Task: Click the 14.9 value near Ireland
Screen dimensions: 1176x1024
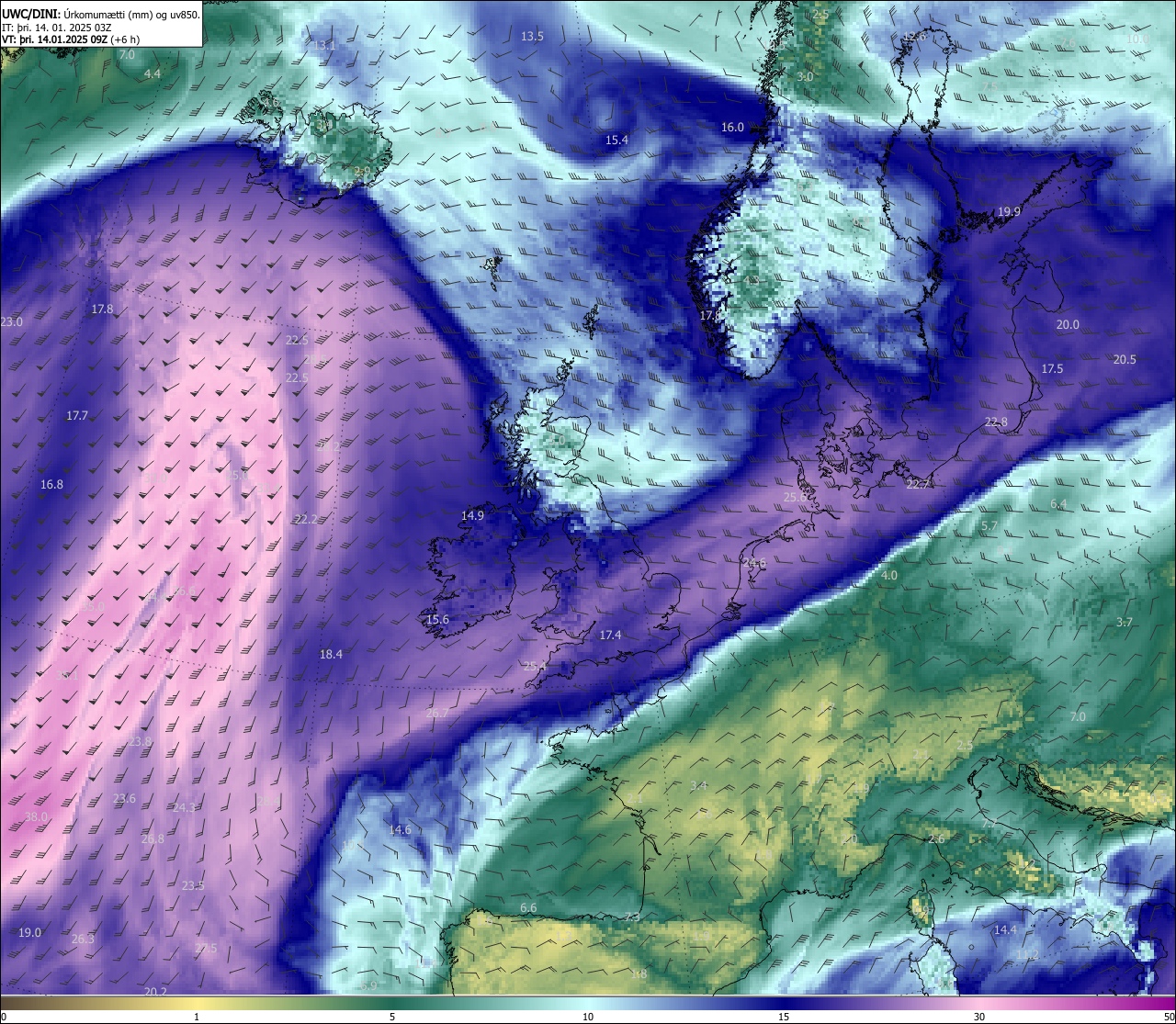Action: pos(472,516)
